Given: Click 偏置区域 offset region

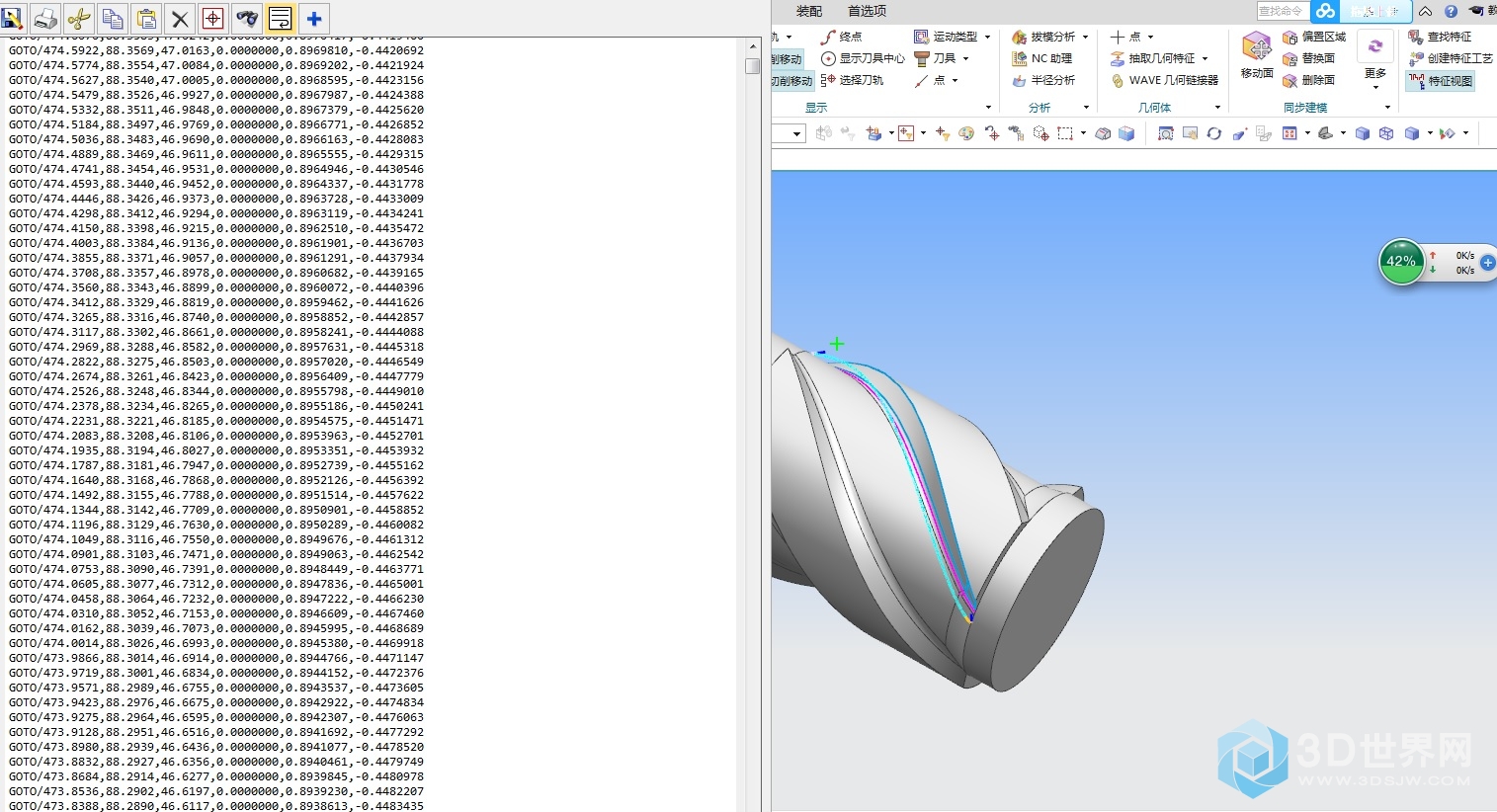Looking at the screenshot, I should pos(1314,37).
